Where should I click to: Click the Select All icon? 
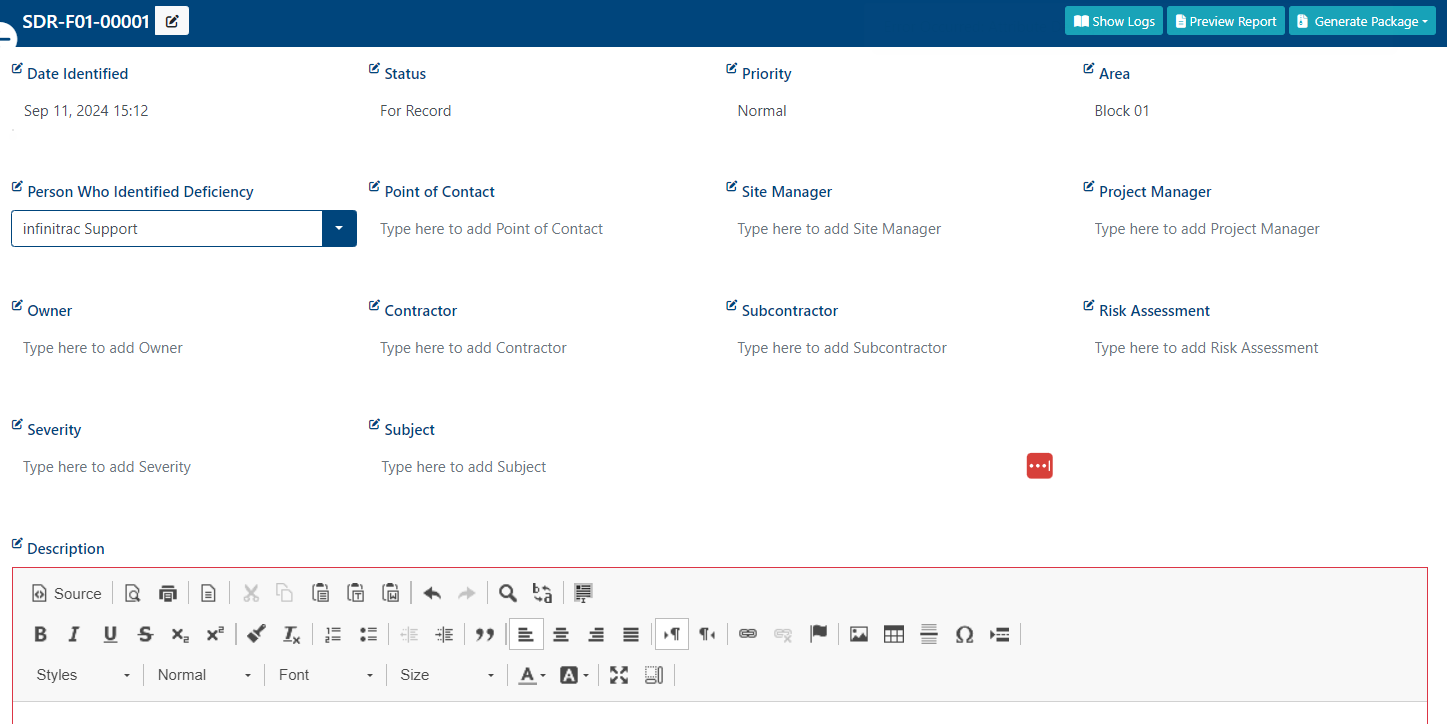point(584,593)
